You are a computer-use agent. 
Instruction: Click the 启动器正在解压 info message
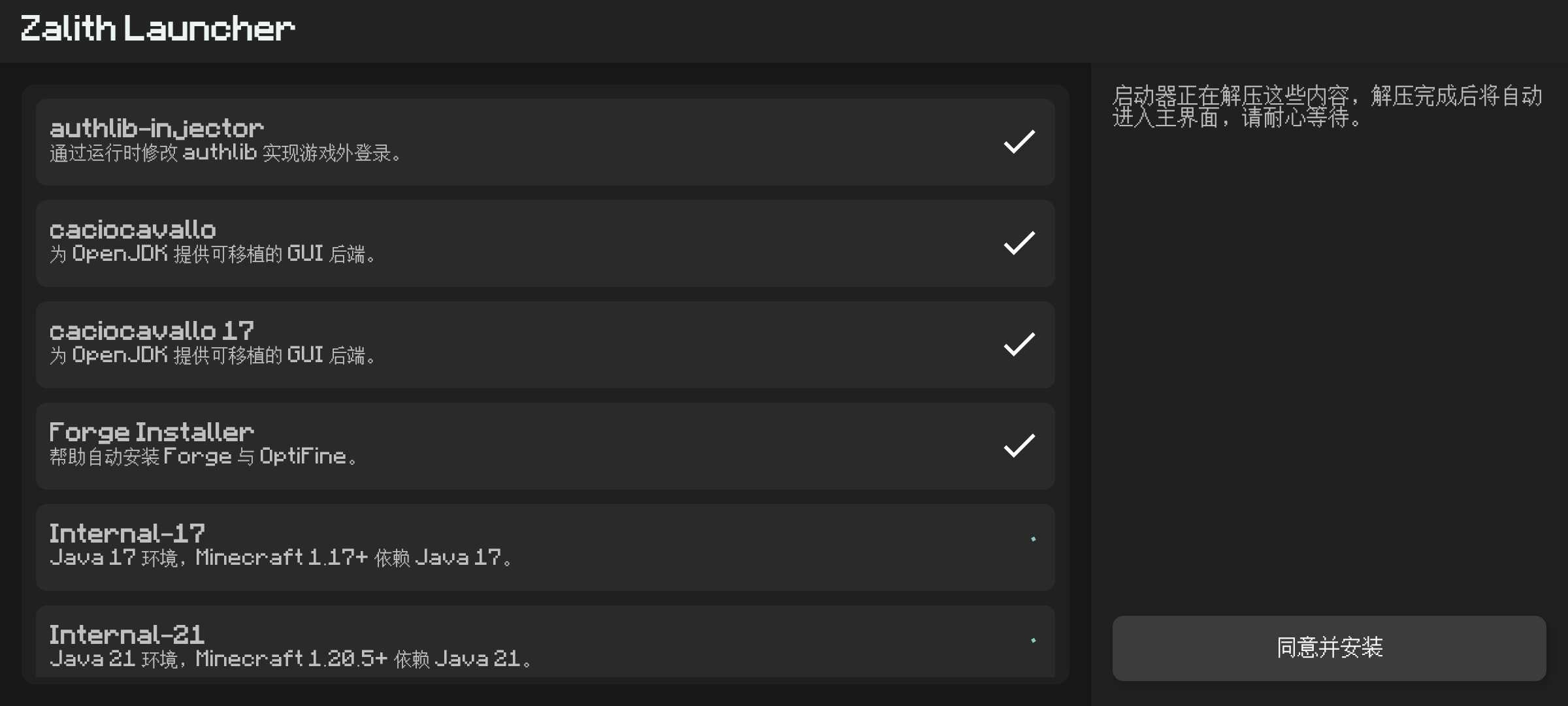pos(1328,107)
